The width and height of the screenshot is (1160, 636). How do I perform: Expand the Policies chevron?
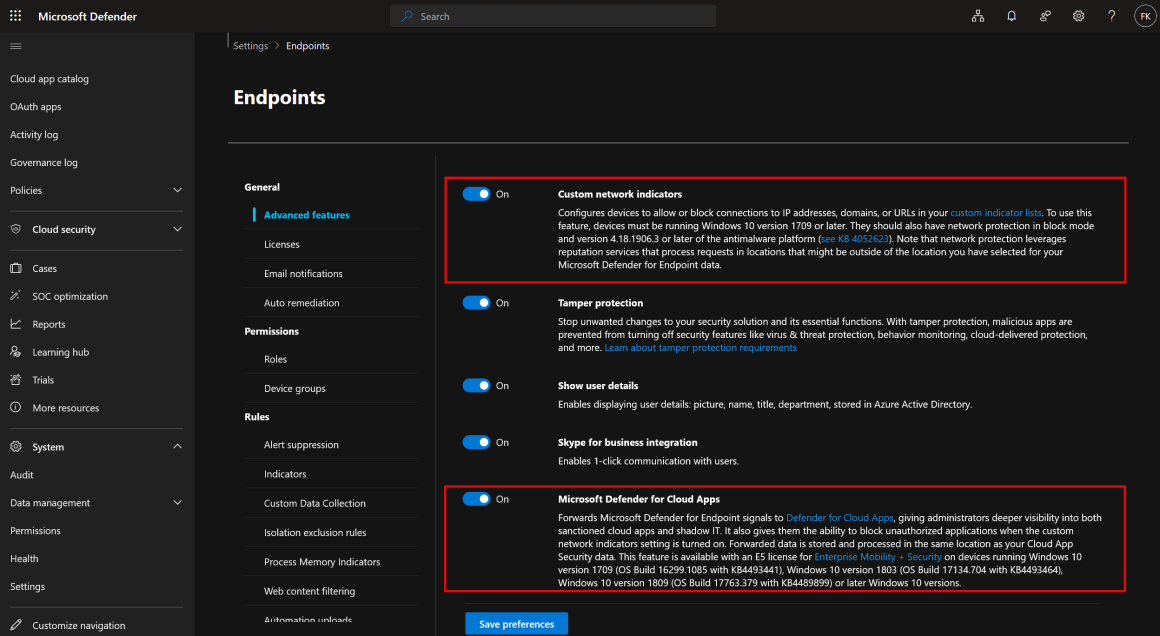click(178, 190)
